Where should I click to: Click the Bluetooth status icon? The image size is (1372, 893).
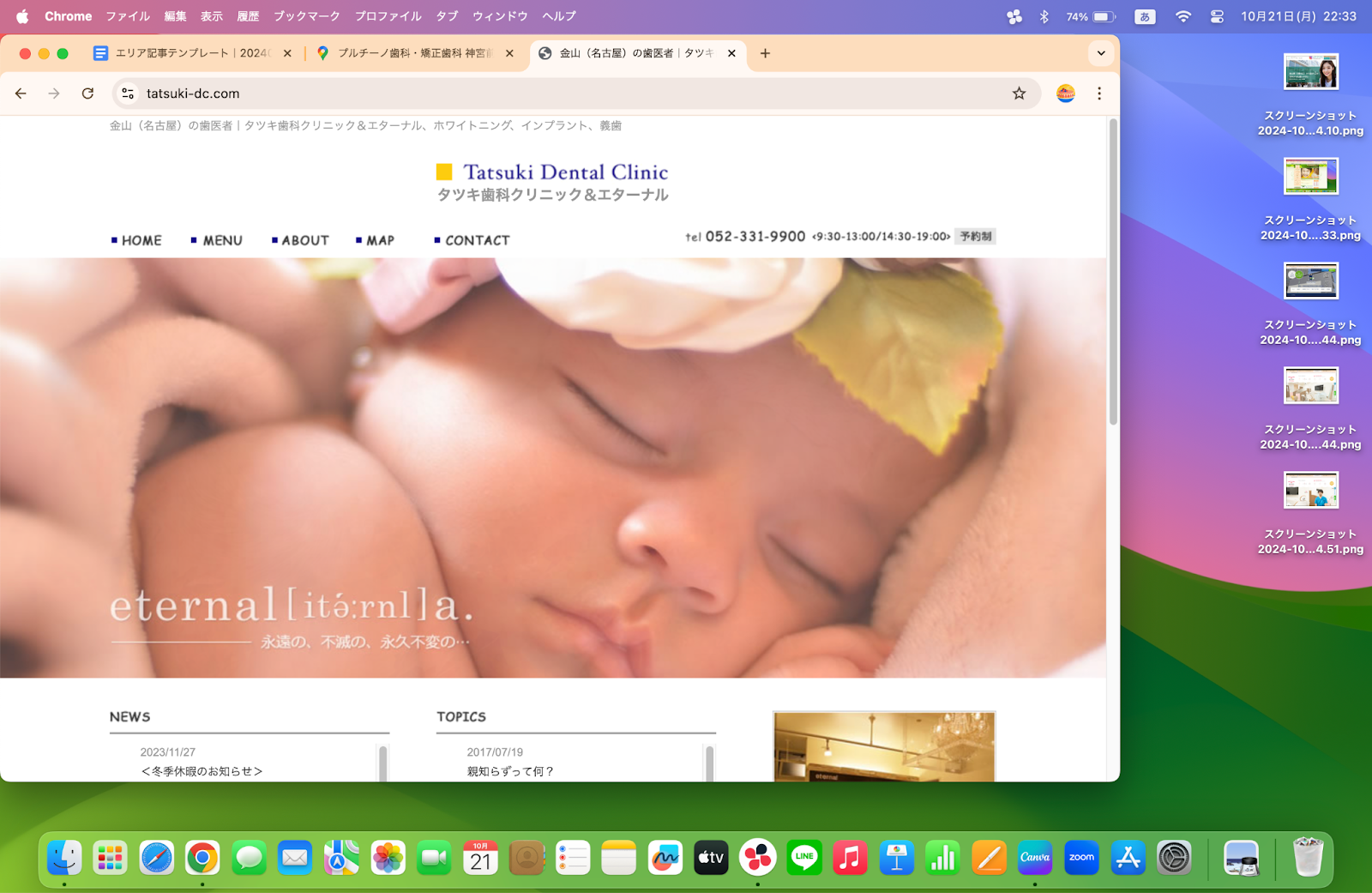tap(1044, 16)
